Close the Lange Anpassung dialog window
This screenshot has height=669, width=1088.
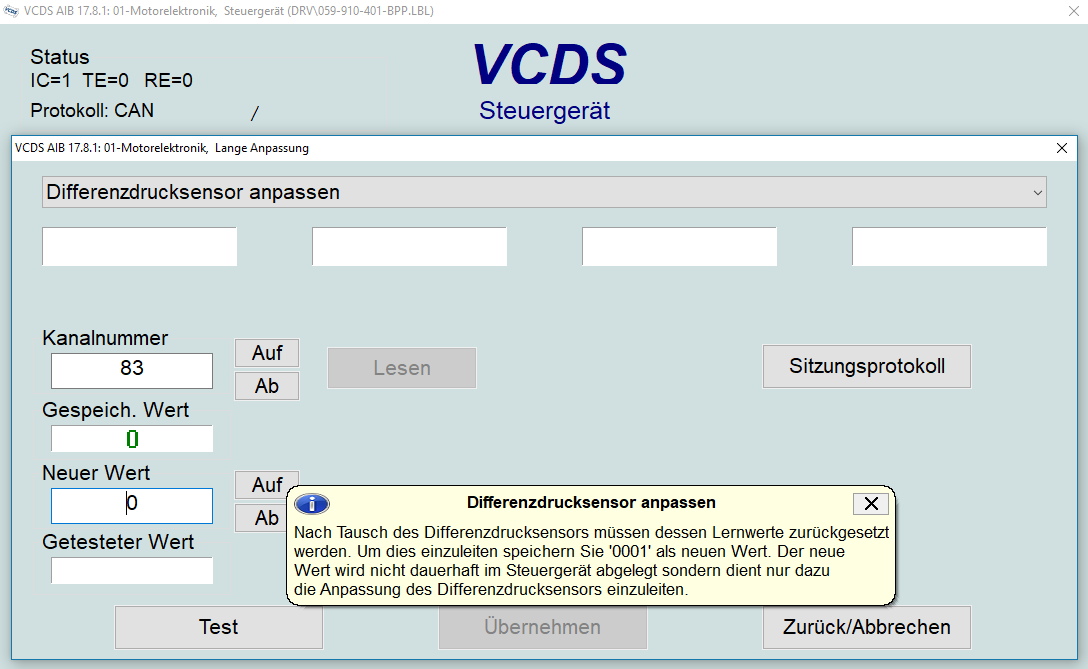pos(1062,148)
